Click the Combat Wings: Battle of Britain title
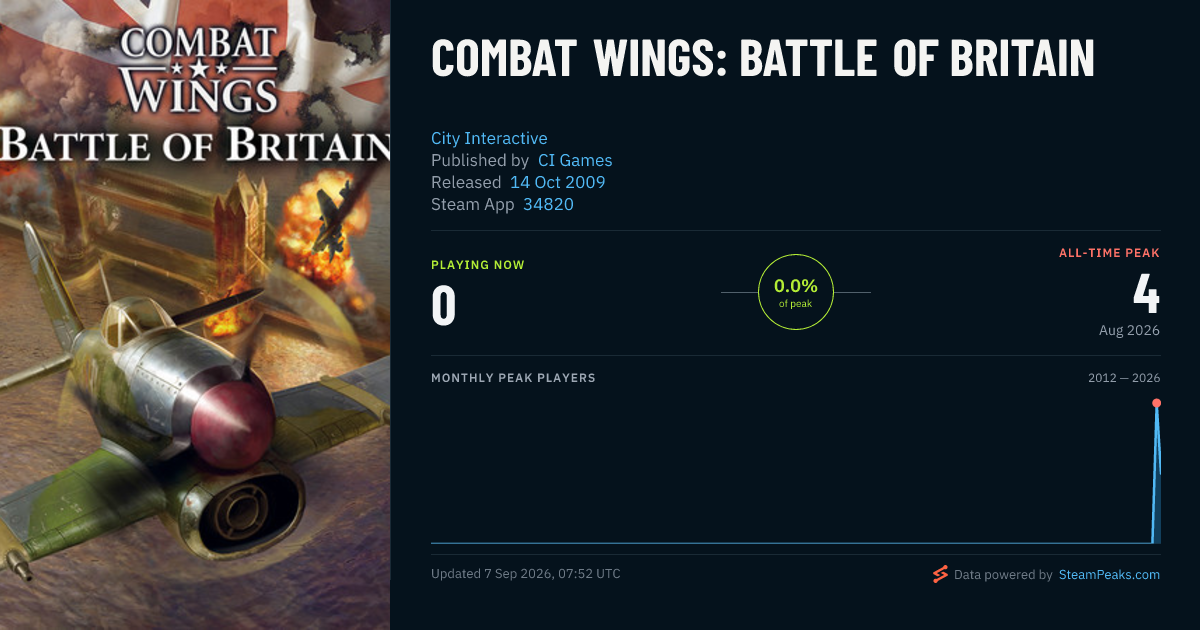 tap(763, 59)
